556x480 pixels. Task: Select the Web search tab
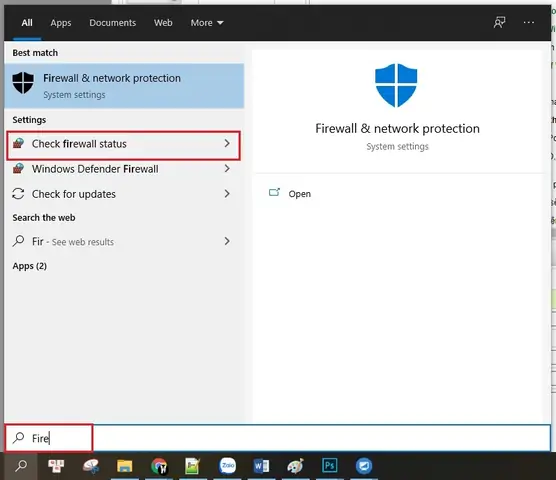click(163, 23)
